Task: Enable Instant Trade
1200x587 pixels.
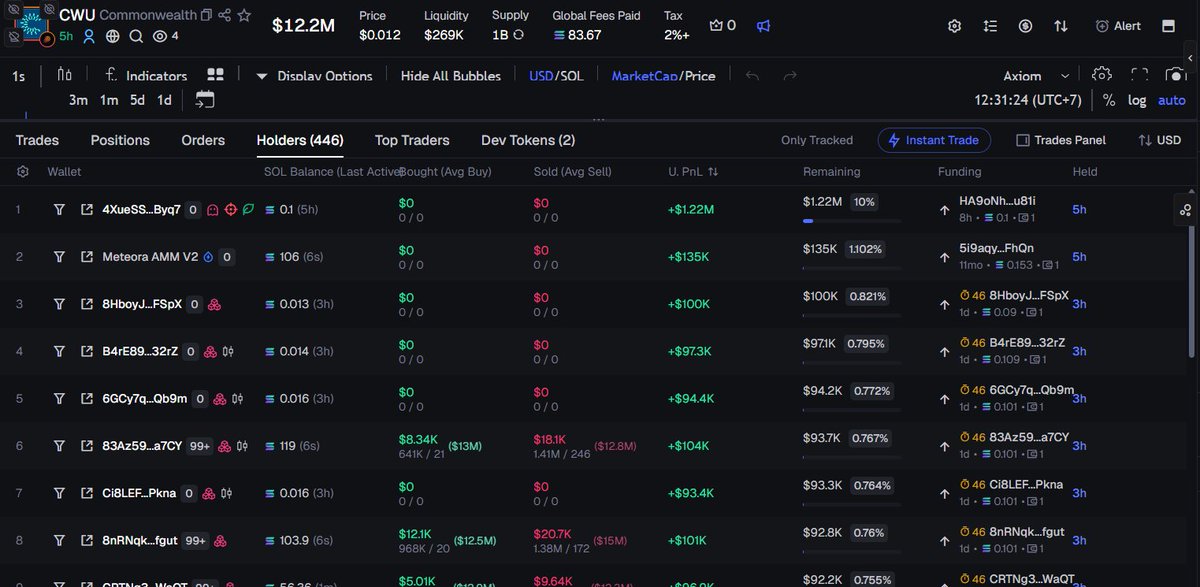Action: [x=934, y=141]
